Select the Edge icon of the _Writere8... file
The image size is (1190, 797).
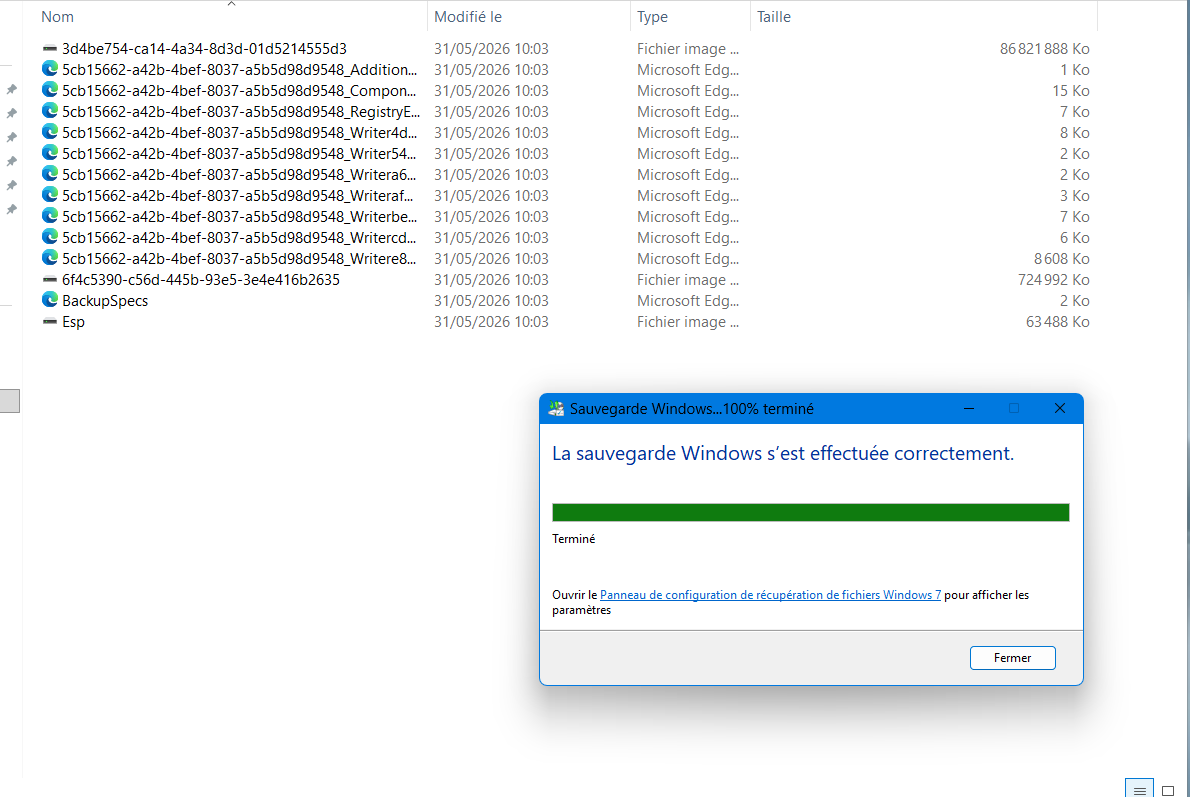(50, 258)
